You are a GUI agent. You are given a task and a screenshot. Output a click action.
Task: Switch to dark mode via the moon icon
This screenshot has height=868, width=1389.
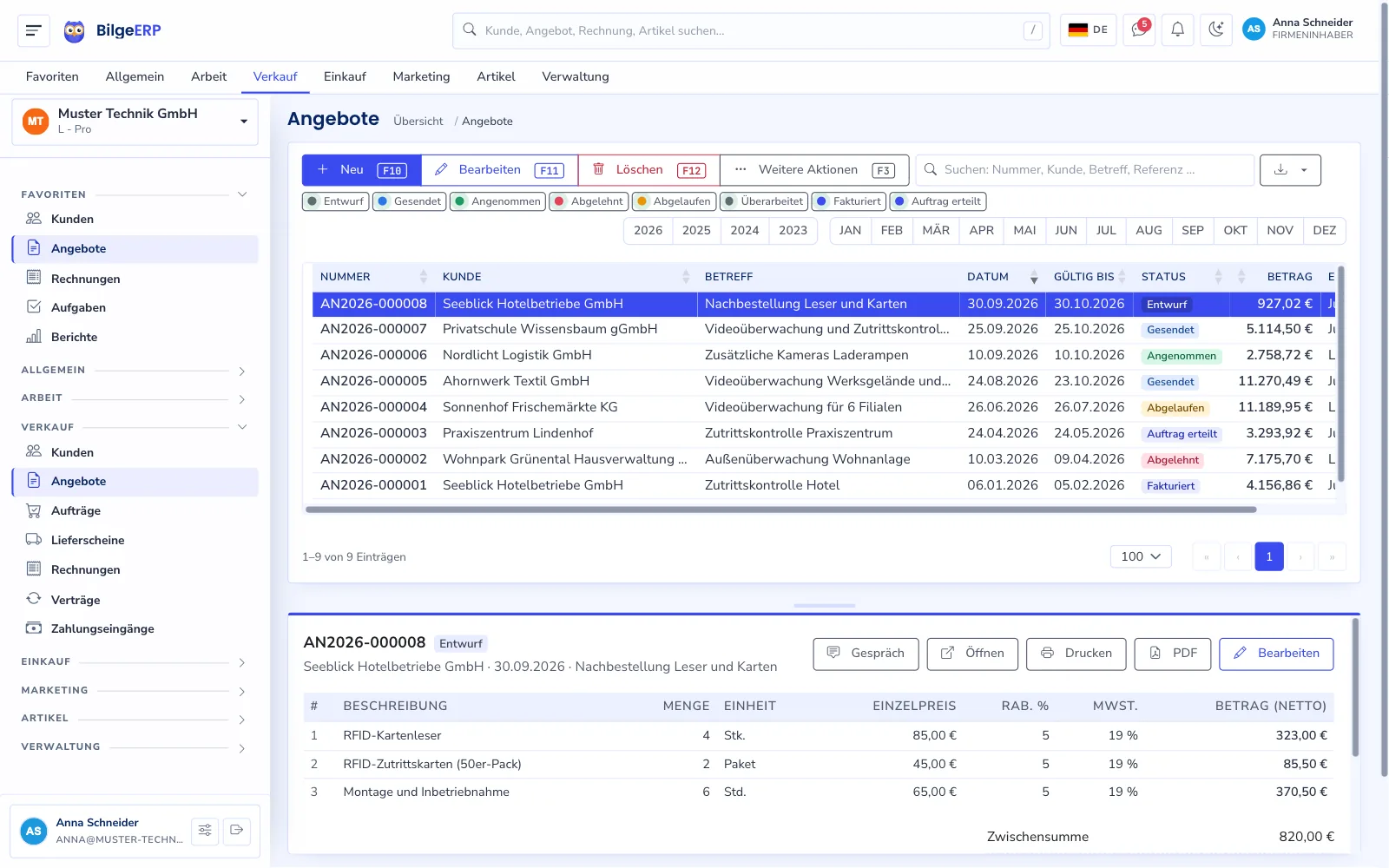point(1216,30)
